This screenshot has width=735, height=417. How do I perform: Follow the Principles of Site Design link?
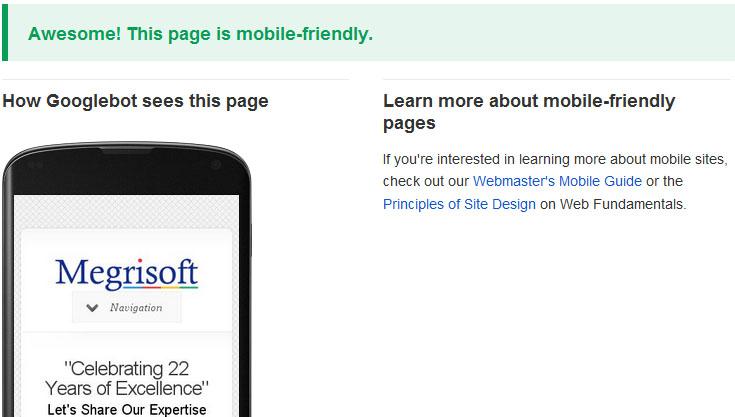click(459, 204)
